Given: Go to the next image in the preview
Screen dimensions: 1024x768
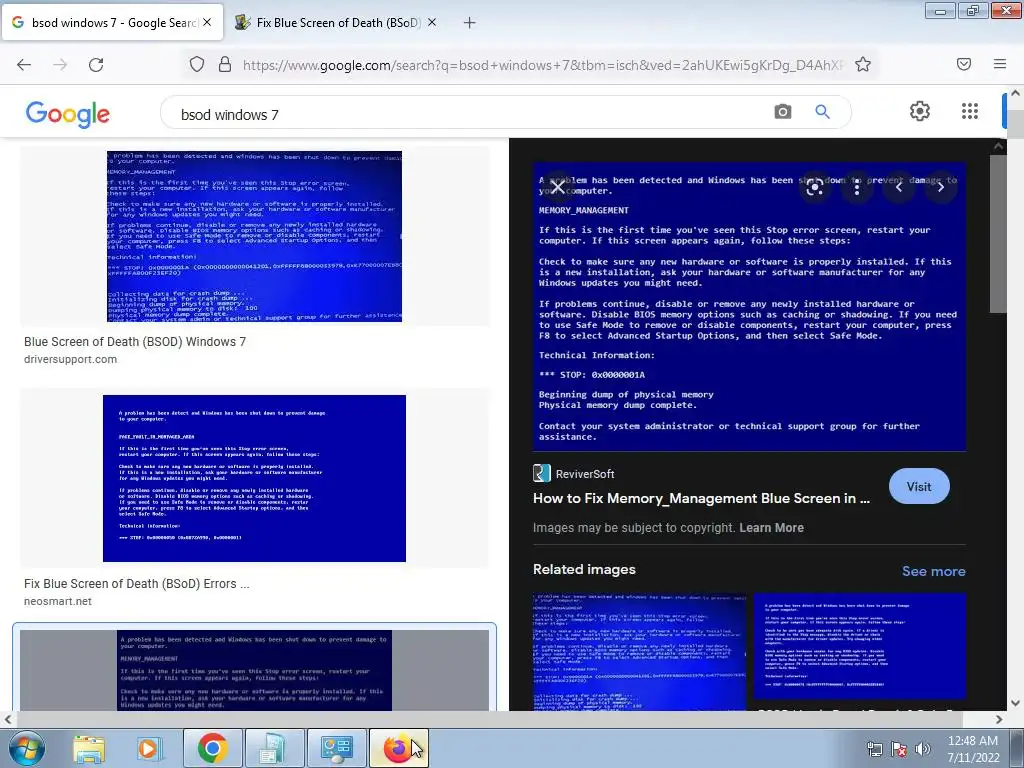Looking at the screenshot, I should tap(940, 187).
